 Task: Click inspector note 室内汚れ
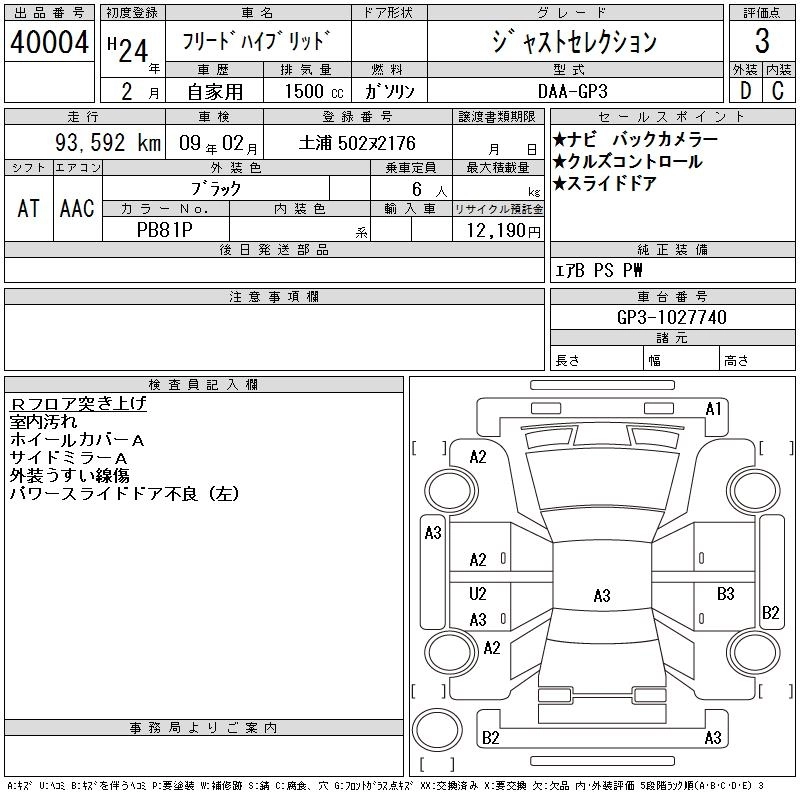coord(43,422)
